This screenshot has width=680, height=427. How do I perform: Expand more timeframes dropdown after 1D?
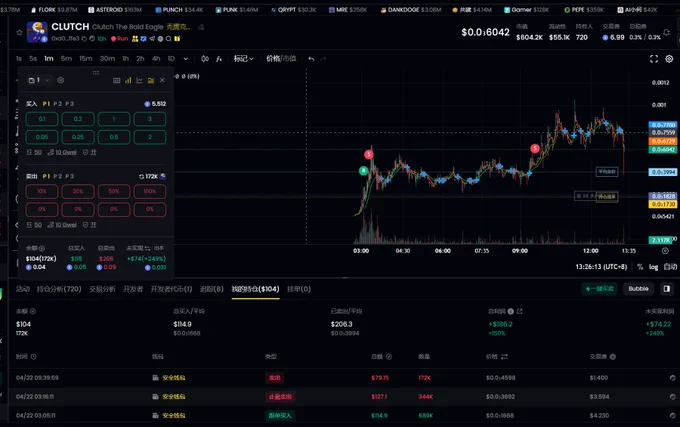point(186,59)
